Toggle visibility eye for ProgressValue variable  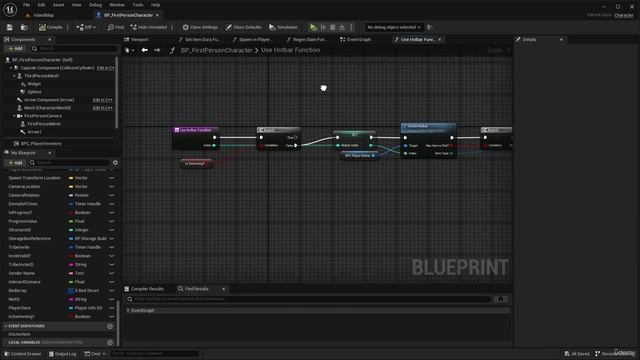[111, 221]
